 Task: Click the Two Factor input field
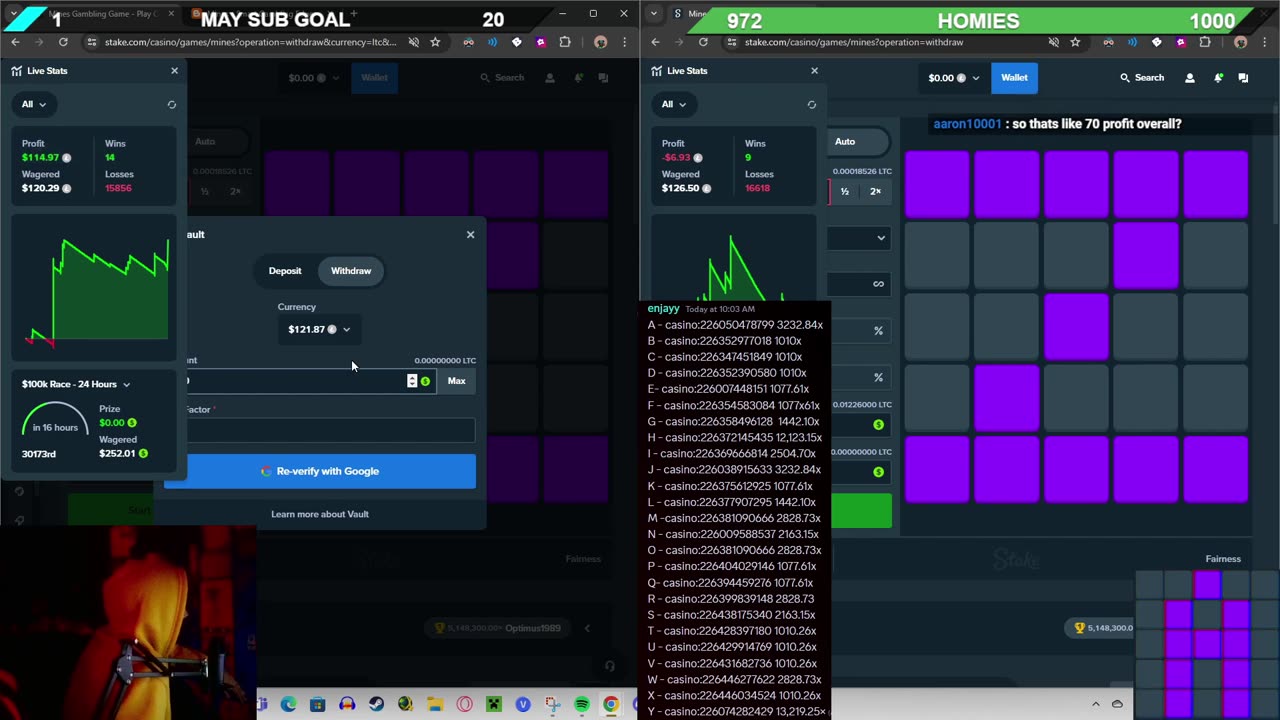(330, 431)
